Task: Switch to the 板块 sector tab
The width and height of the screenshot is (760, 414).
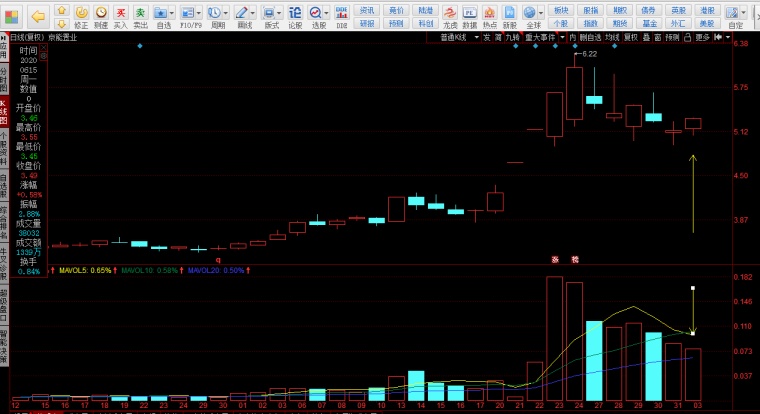Action: pyautogui.click(x=561, y=10)
